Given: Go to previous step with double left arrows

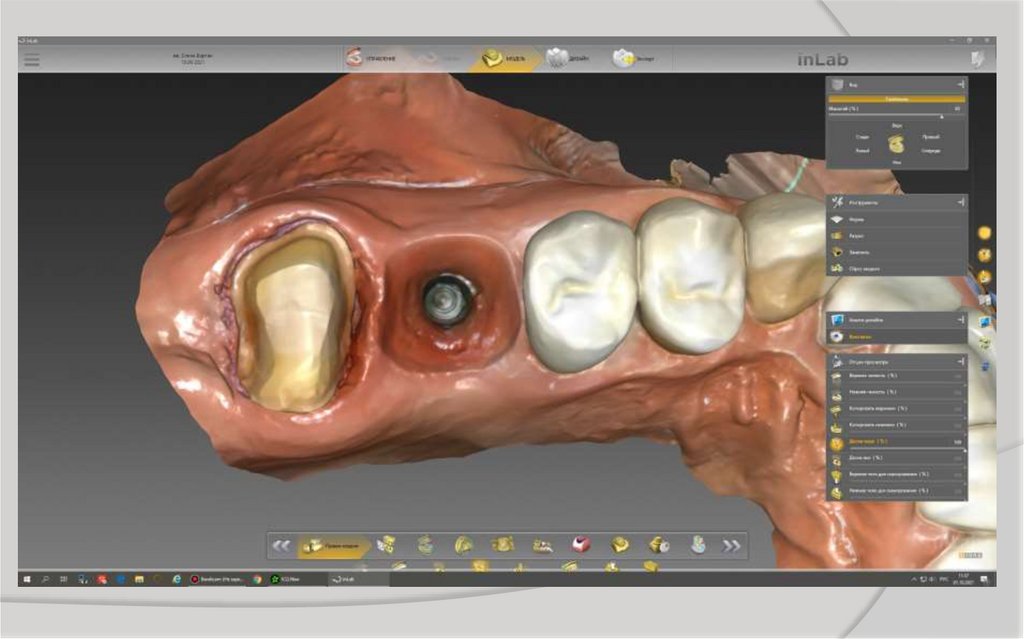Looking at the screenshot, I should 281,546.
